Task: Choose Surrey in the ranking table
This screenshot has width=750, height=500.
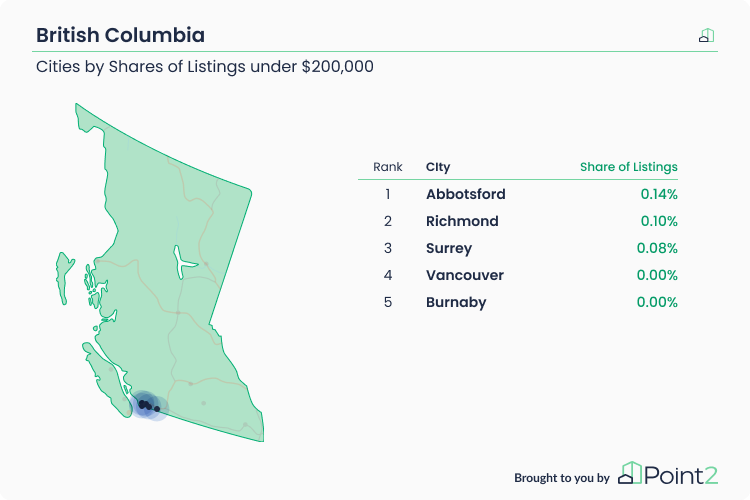Action: click(449, 248)
